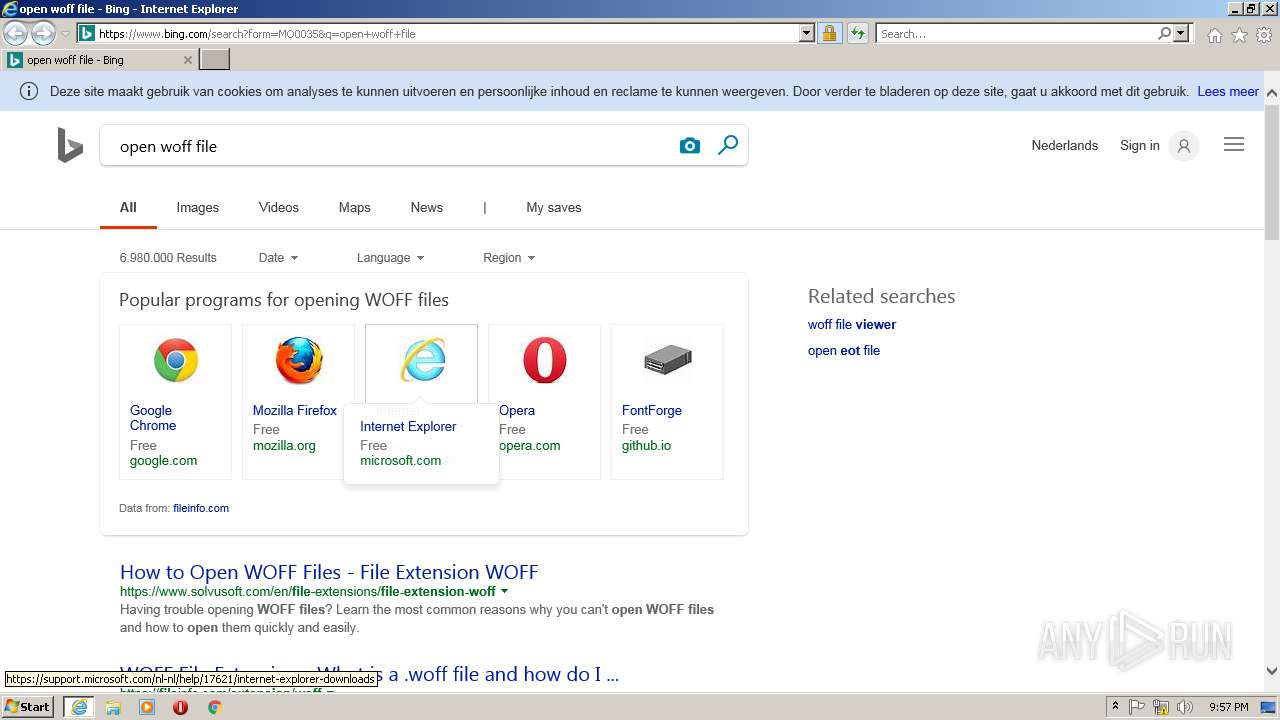Open Internet Explorer from the taskbar

tap(79, 707)
